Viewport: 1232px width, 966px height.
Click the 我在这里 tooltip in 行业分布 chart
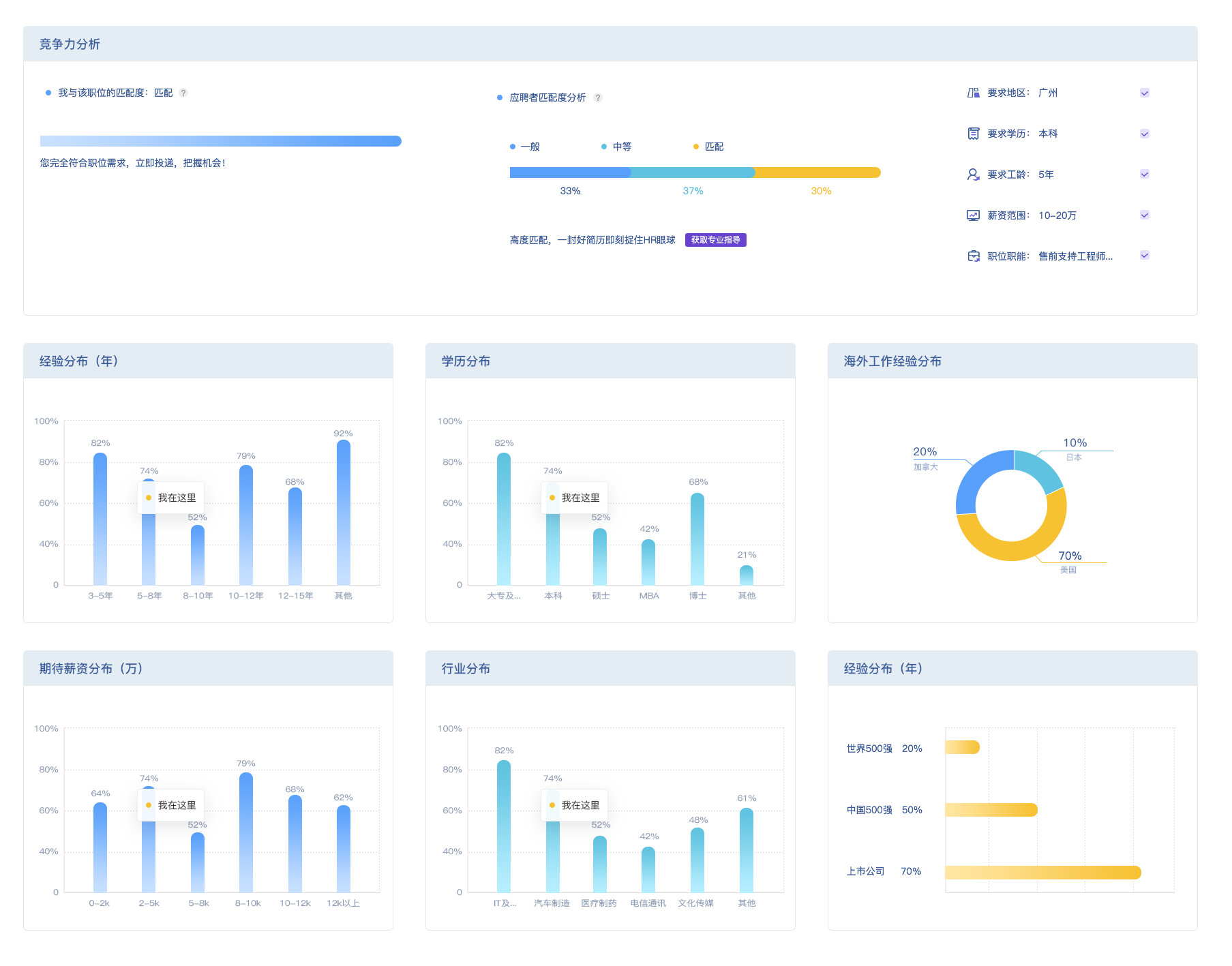pos(574,805)
